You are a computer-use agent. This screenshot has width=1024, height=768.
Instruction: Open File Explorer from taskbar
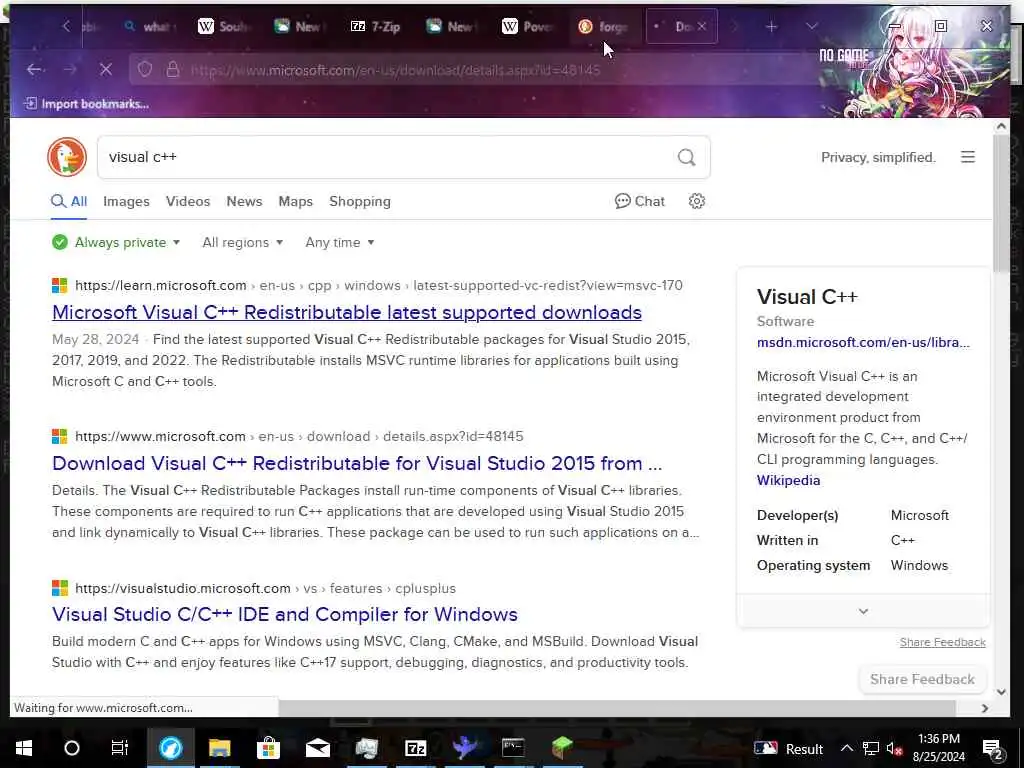point(219,748)
